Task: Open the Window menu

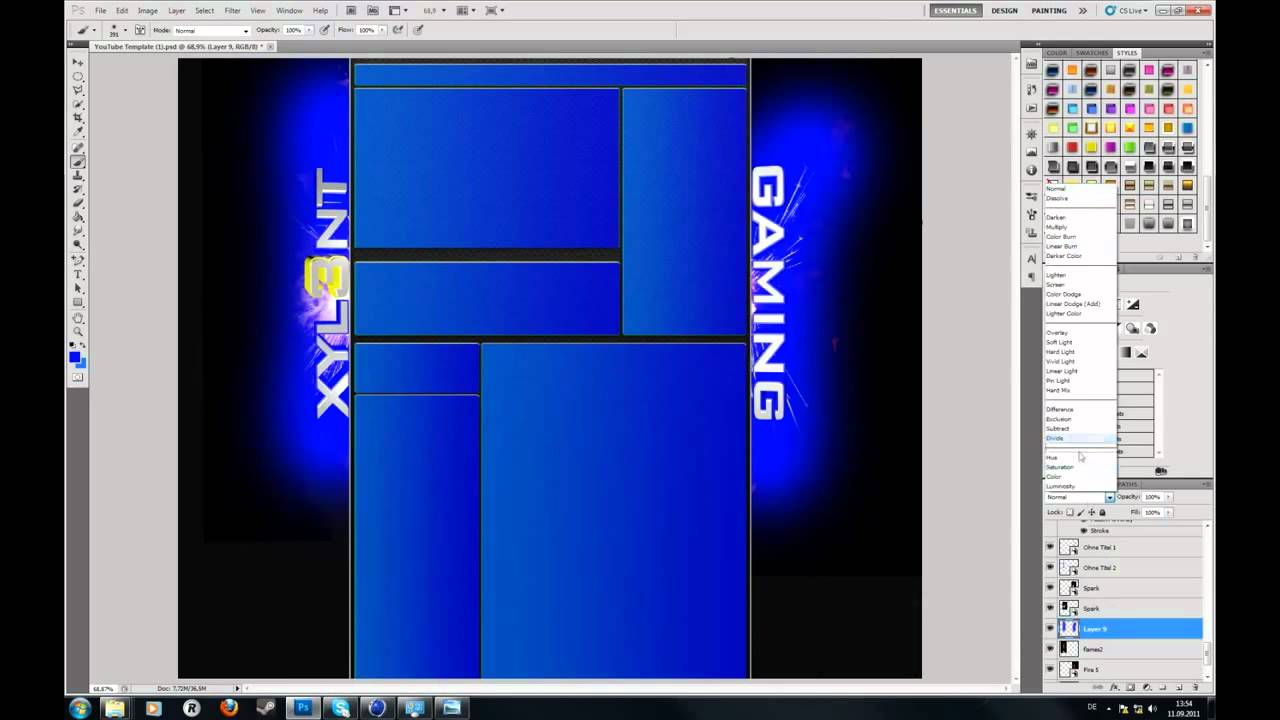Action: (289, 10)
